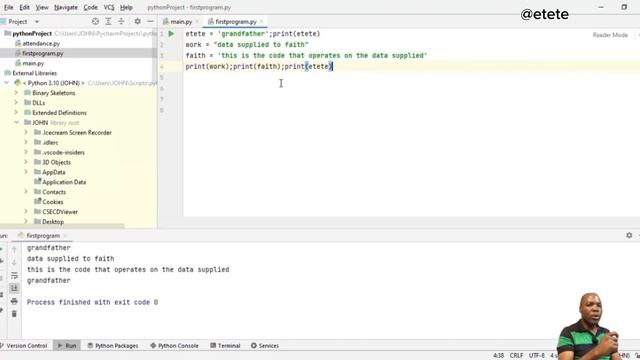The width and height of the screenshot is (640, 360).
Task: Close the firstprogram run tab
Action: coord(65,236)
